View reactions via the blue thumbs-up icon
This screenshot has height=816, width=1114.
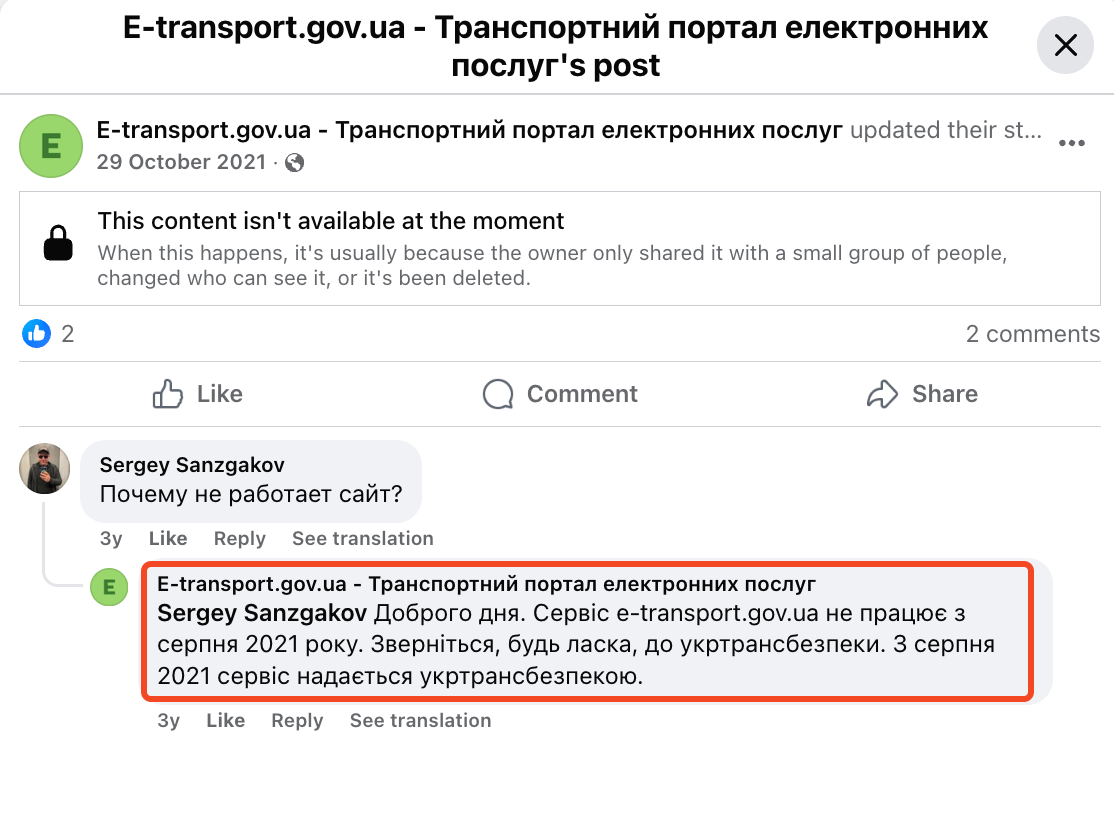click(35, 333)
